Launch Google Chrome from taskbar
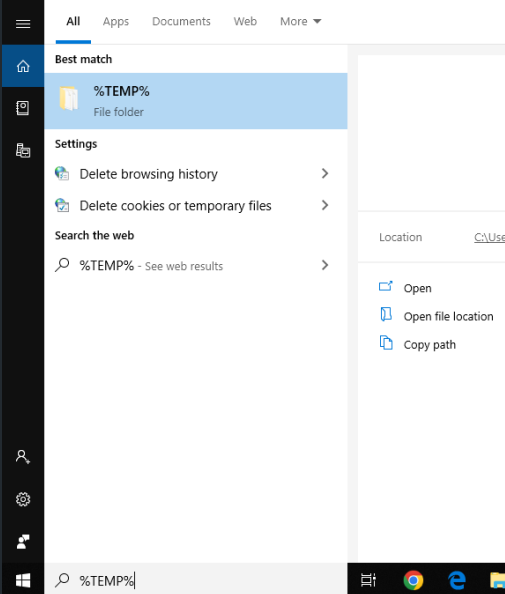This screenshot has width=505, height=594. click(413, 580)
